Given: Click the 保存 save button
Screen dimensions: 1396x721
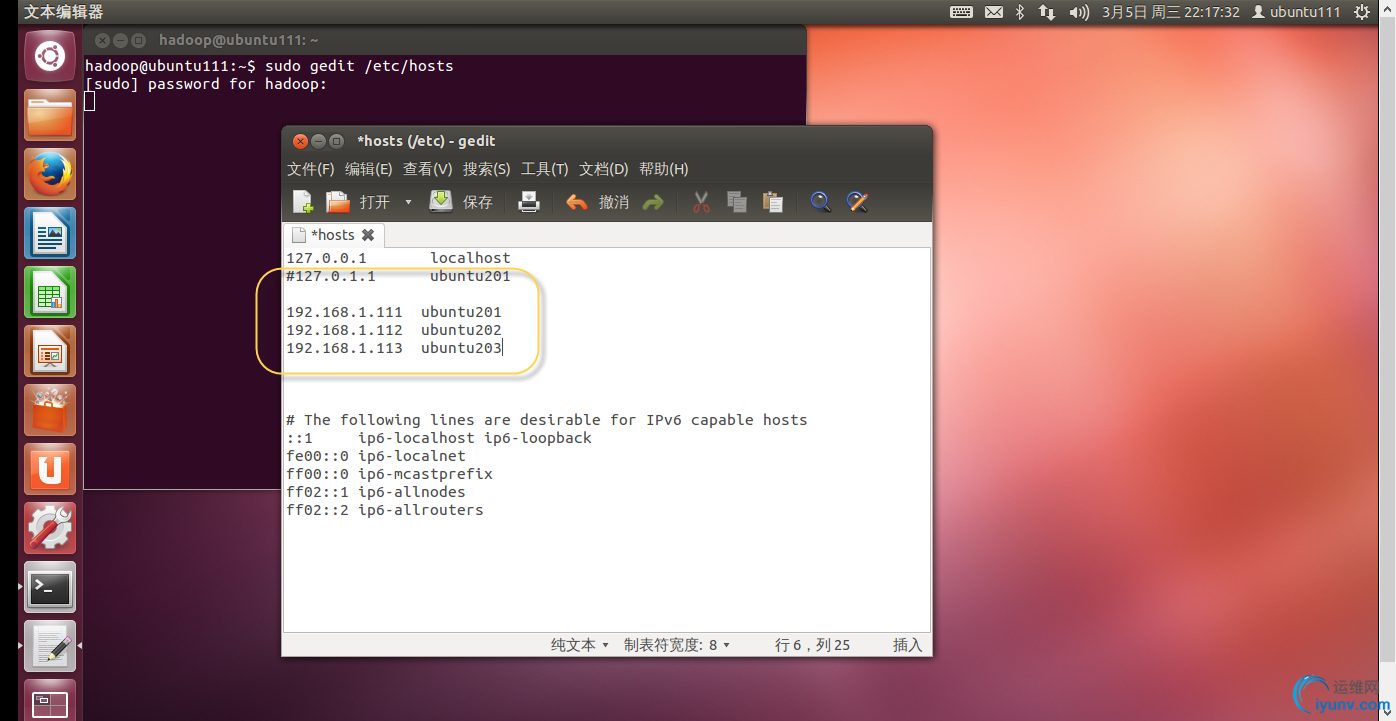Looking at the screenshot, I should (x=462, y=202).
